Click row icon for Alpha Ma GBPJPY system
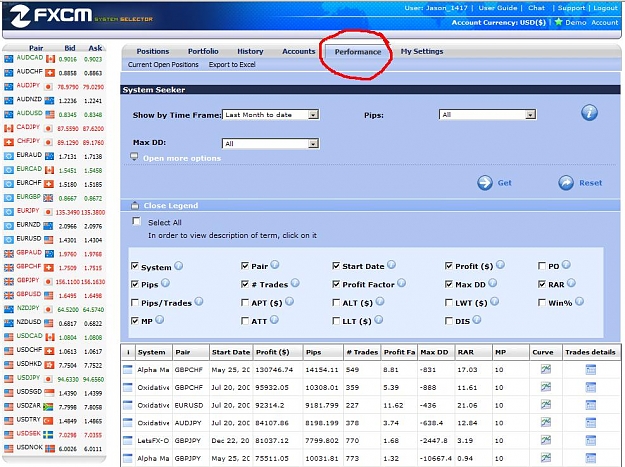 (128, 458)
